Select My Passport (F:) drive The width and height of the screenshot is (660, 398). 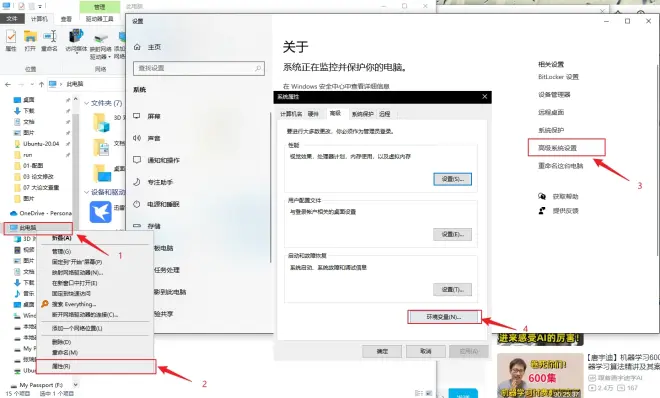click(x=41, y=385)
